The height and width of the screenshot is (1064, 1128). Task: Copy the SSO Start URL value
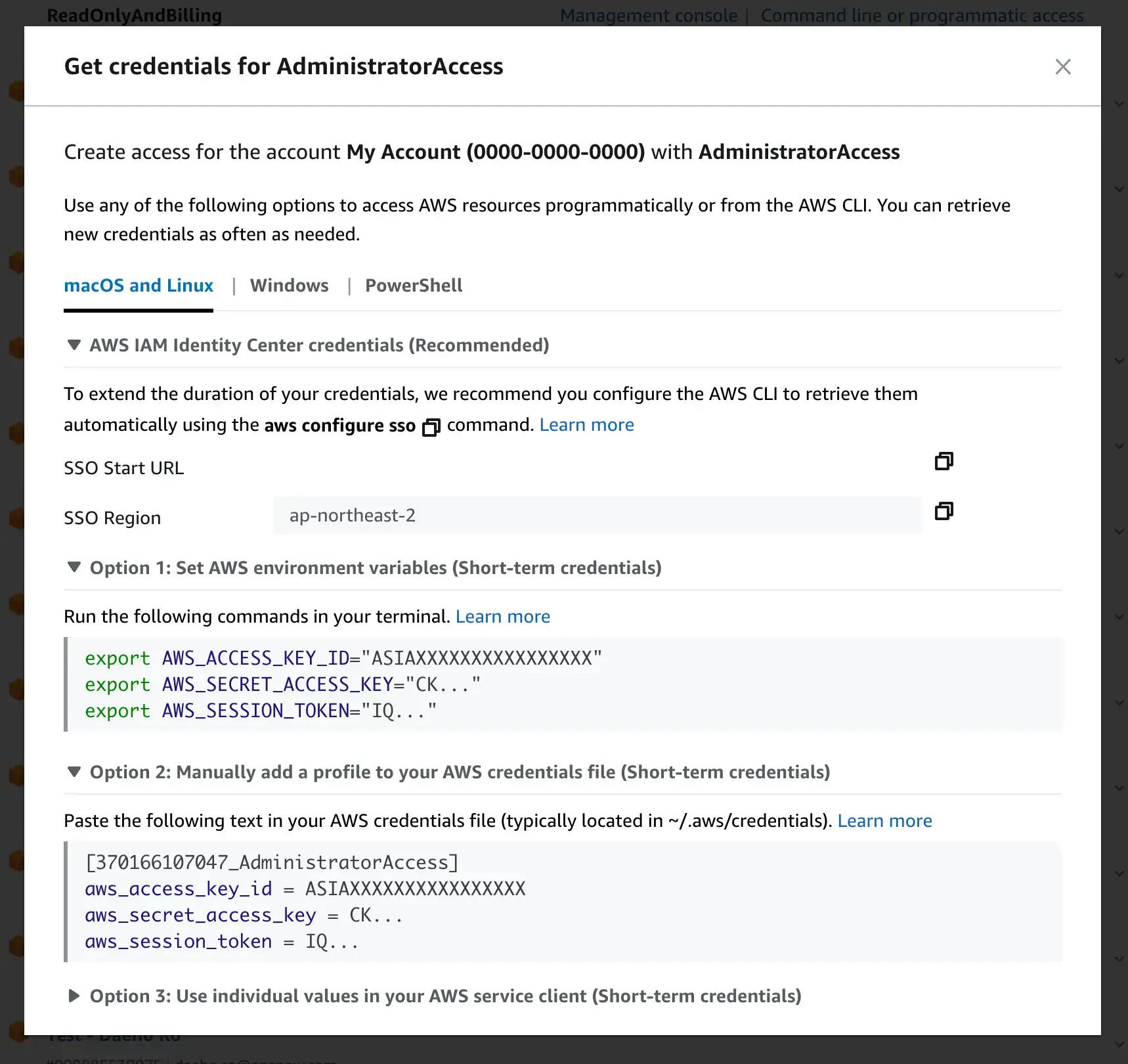(944, 461)
